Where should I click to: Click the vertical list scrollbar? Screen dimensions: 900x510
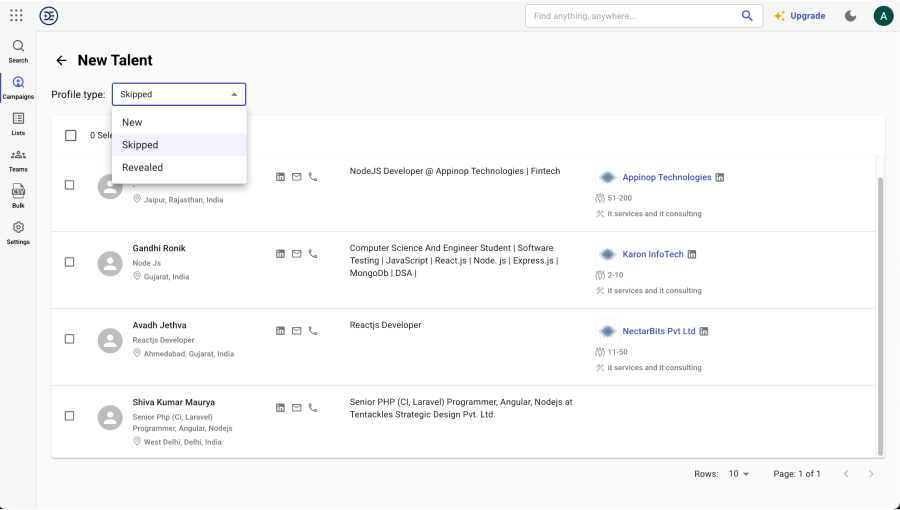(x=880, y=316)
